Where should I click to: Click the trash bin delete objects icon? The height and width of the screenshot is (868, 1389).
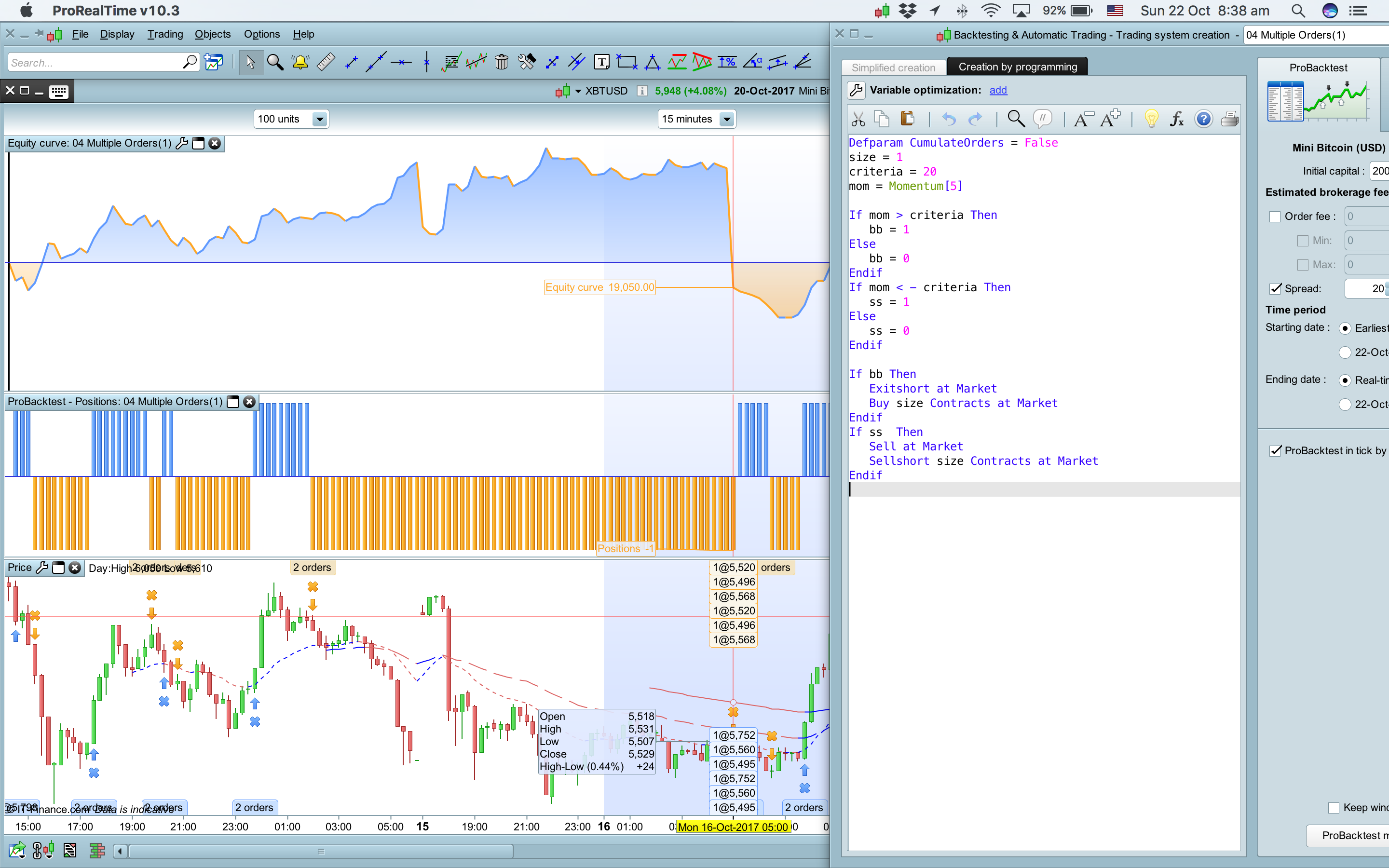(x=501, y=62)
